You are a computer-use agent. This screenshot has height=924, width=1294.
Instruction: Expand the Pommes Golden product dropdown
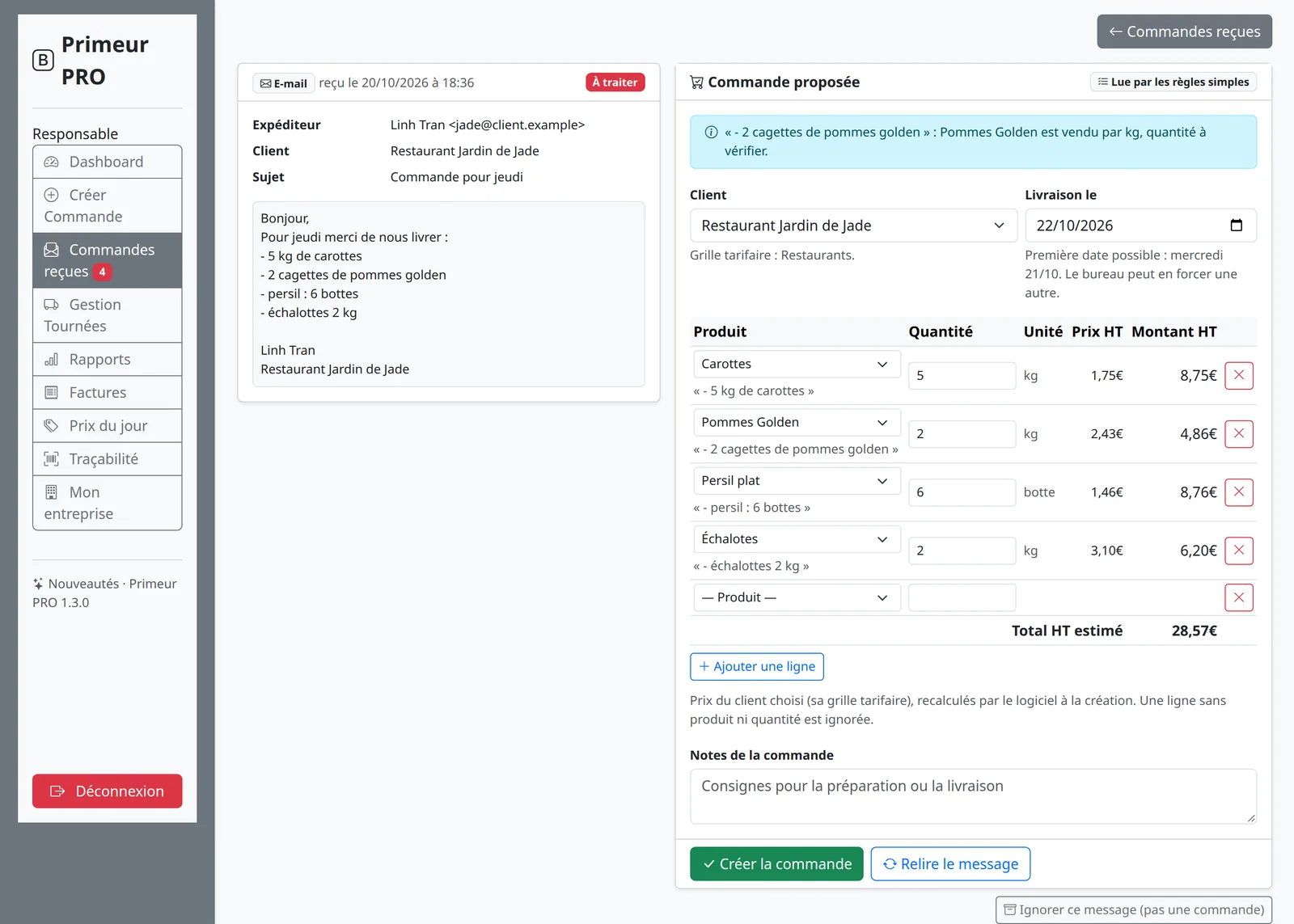click(797, 422)
